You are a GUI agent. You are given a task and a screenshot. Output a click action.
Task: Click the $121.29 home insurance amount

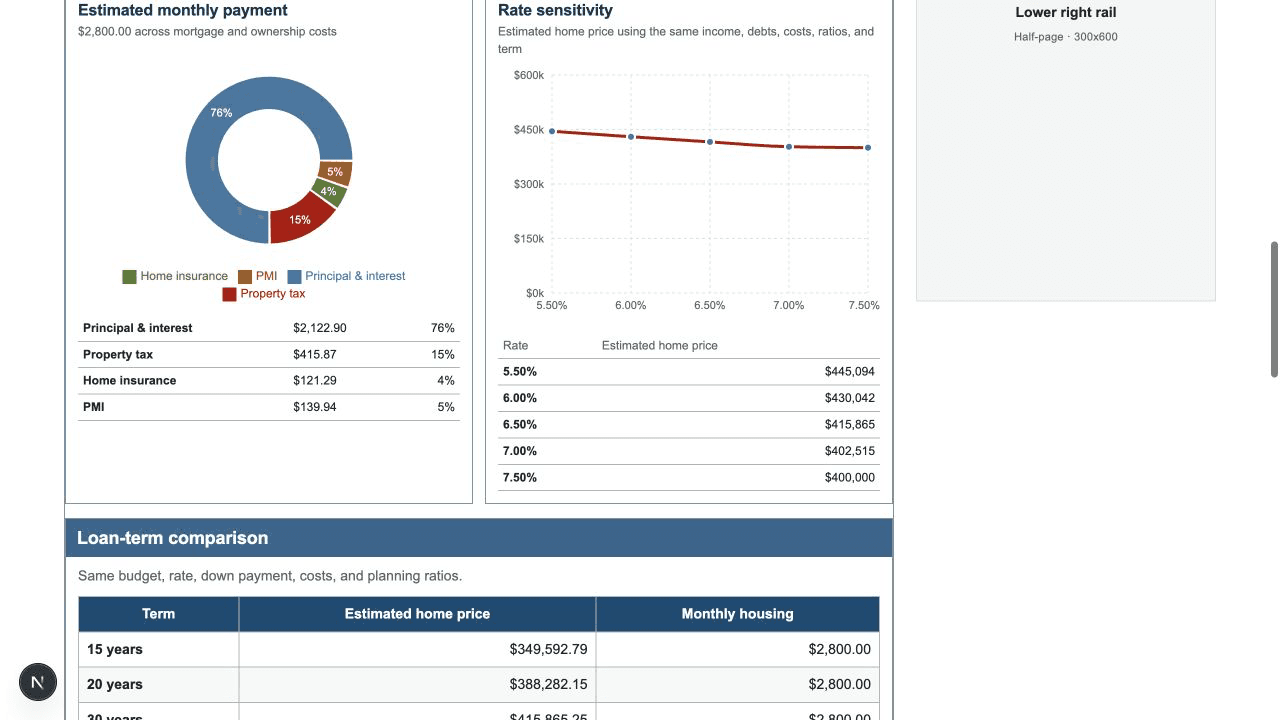pos(315,381)
